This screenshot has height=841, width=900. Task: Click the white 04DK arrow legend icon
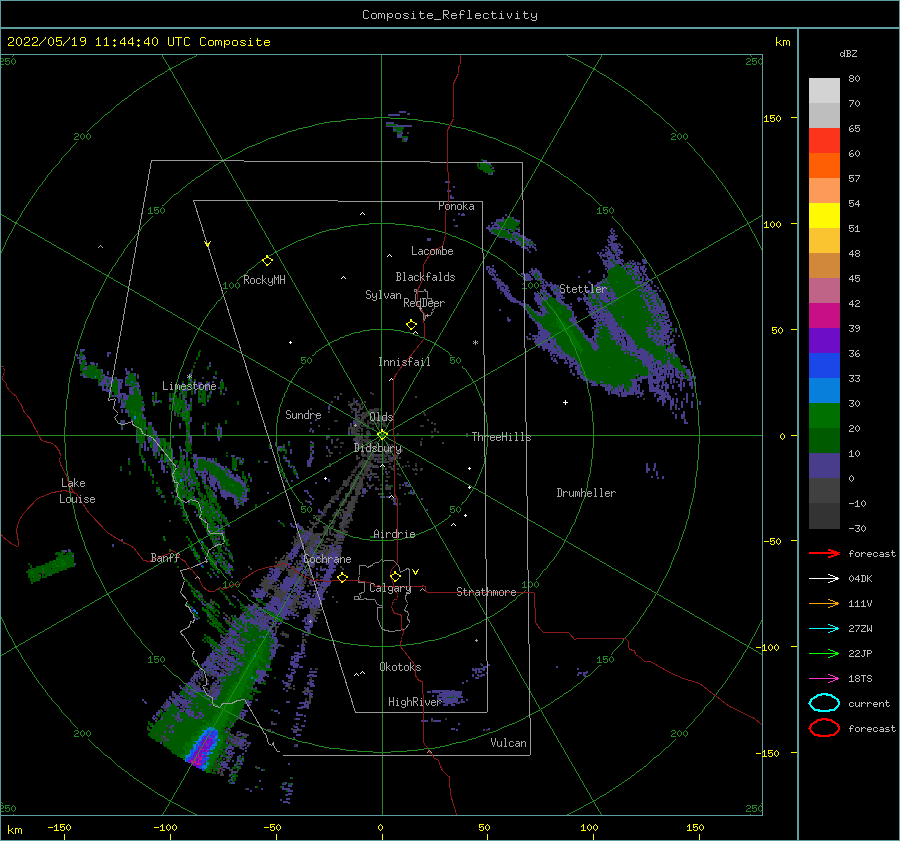[824, 579]
